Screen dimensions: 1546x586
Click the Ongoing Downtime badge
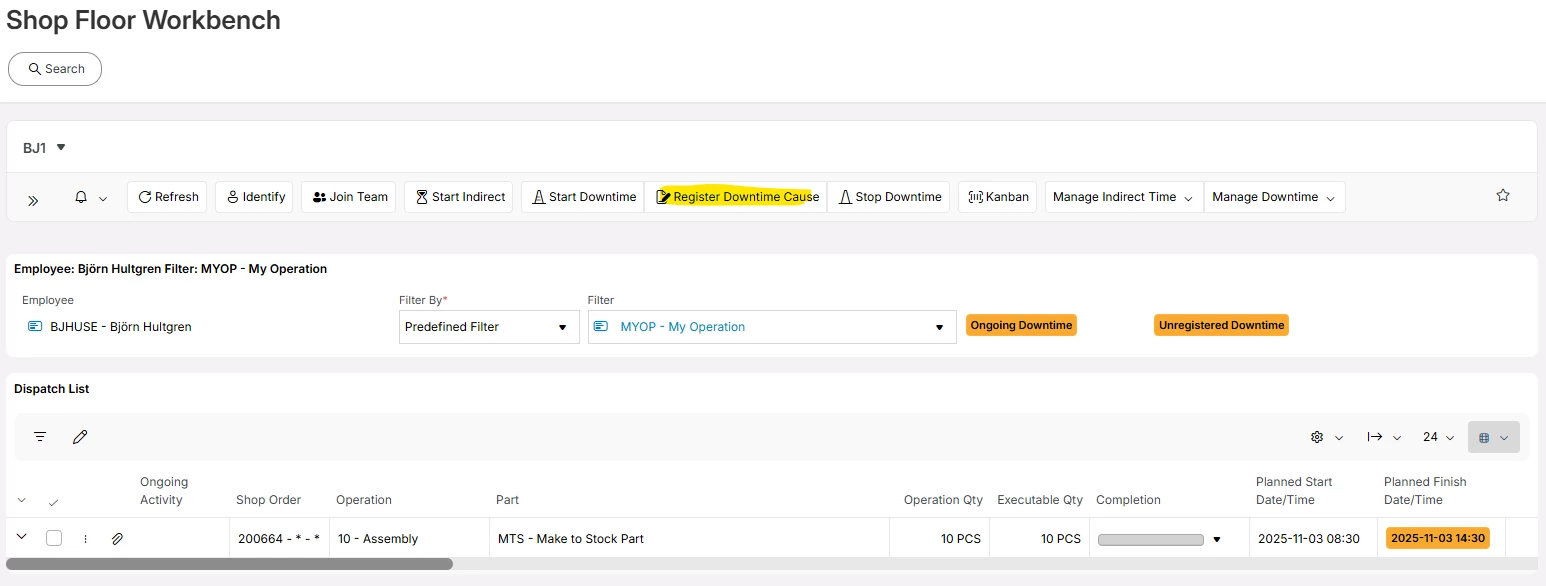tap(1021, 325)
